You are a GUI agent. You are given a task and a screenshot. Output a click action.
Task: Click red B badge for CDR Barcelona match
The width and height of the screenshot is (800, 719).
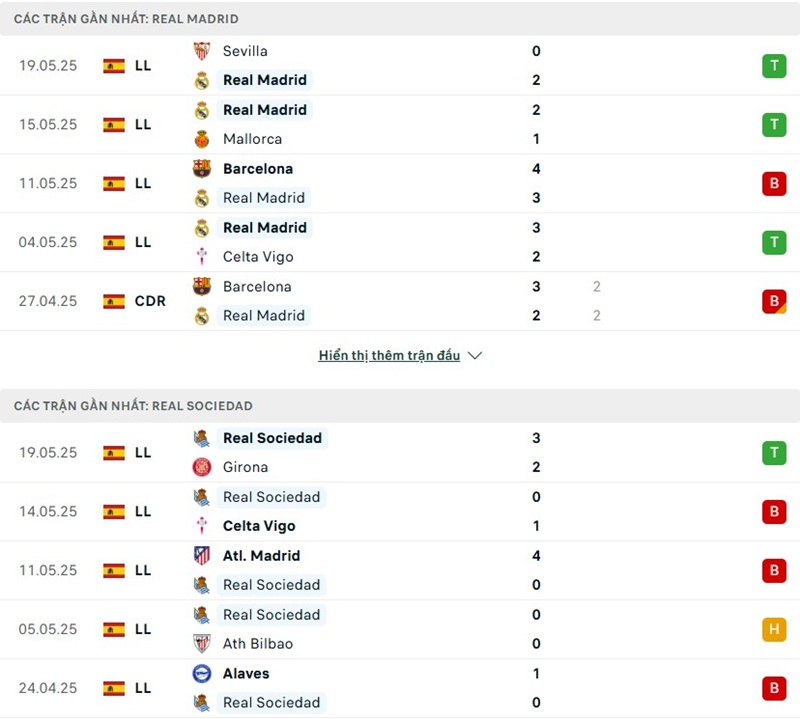point(773,301)
